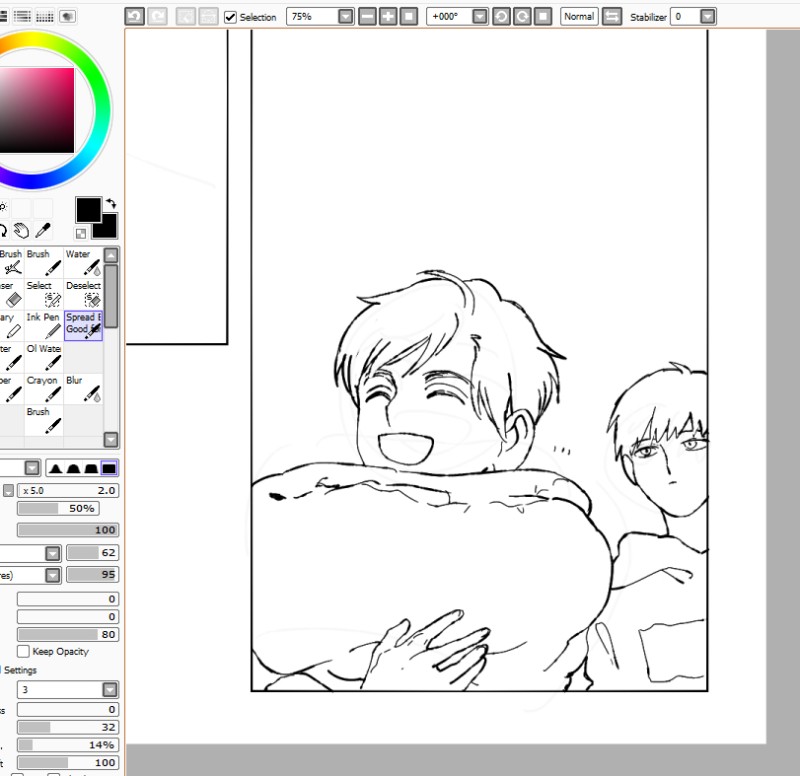Select the Brush tool below Crayon
800x776 pixels.
[x=44, y=420]
